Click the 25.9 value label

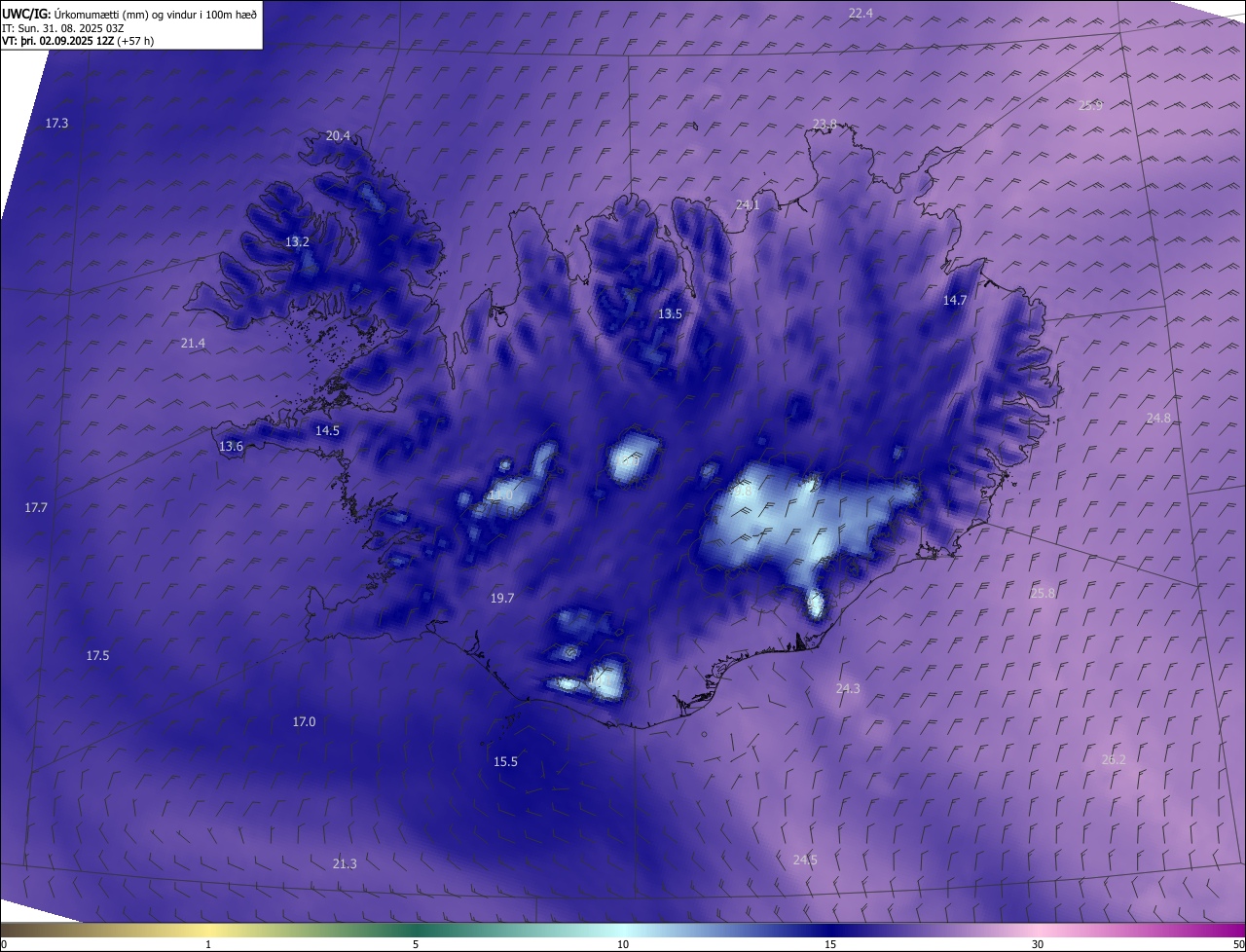coord(1090,105)
